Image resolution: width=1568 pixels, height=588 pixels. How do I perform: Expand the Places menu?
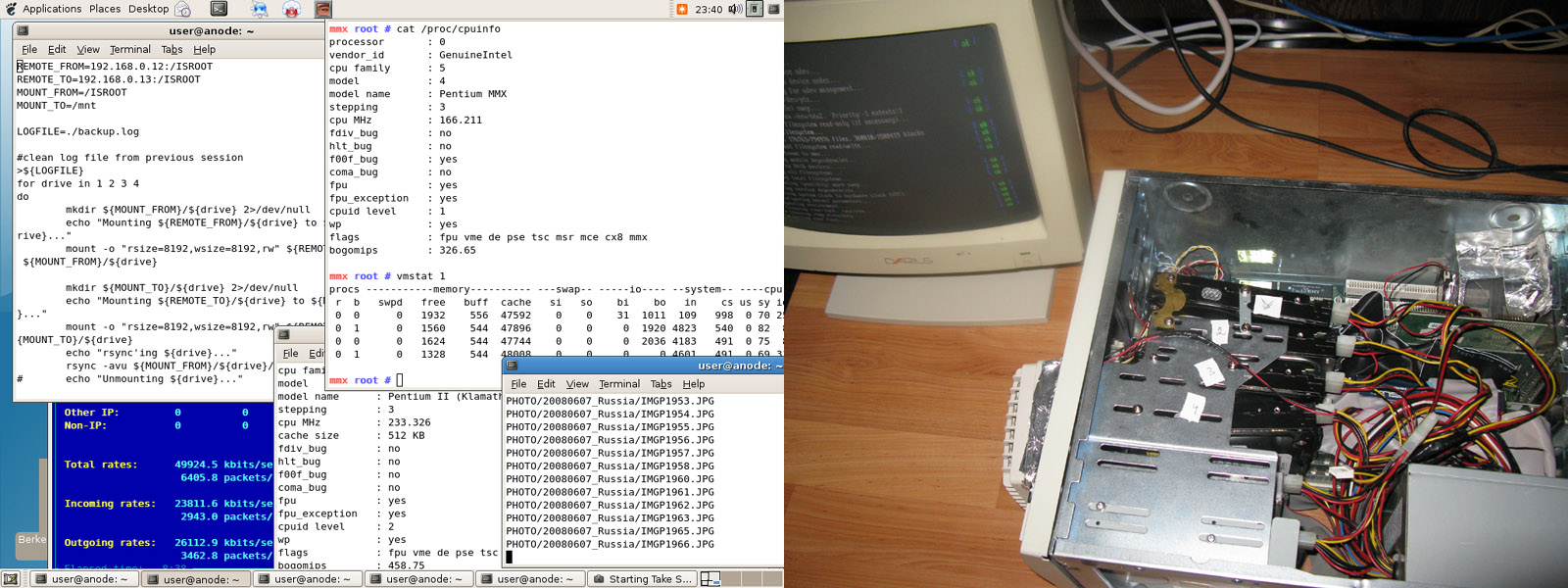[105, 9]
